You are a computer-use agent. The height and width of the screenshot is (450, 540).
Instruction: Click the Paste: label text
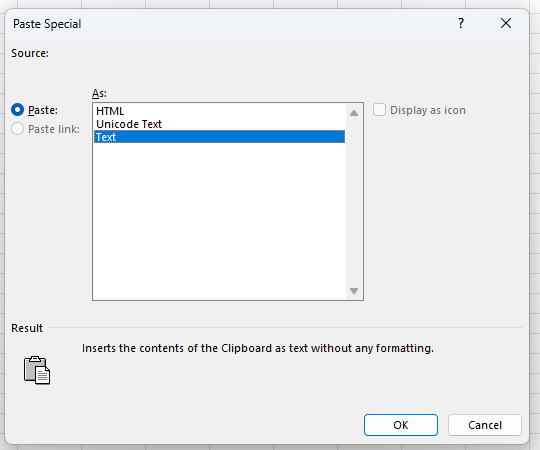43,110
